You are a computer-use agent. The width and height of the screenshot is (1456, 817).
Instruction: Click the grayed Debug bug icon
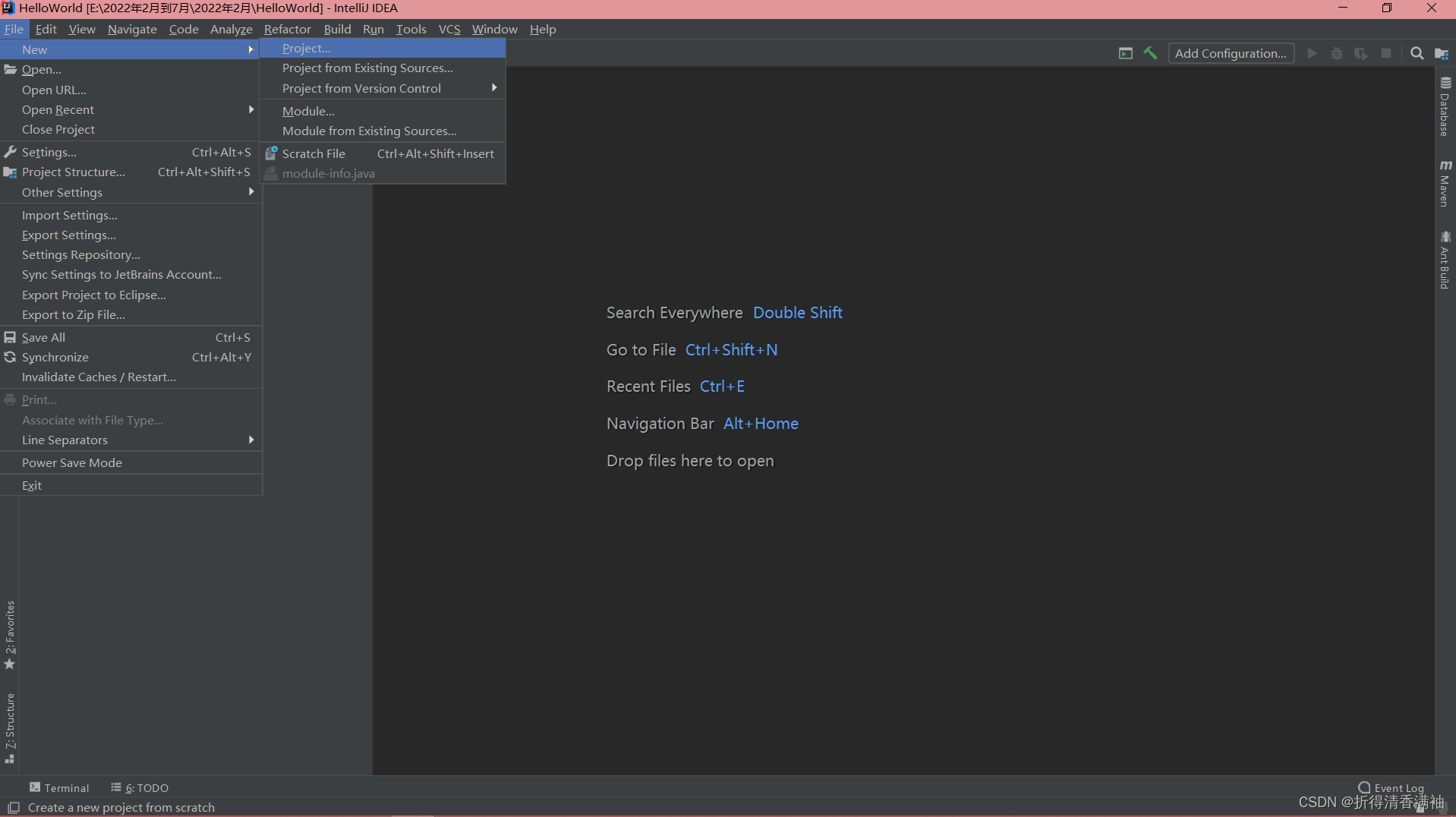[x=1337, y=53]
